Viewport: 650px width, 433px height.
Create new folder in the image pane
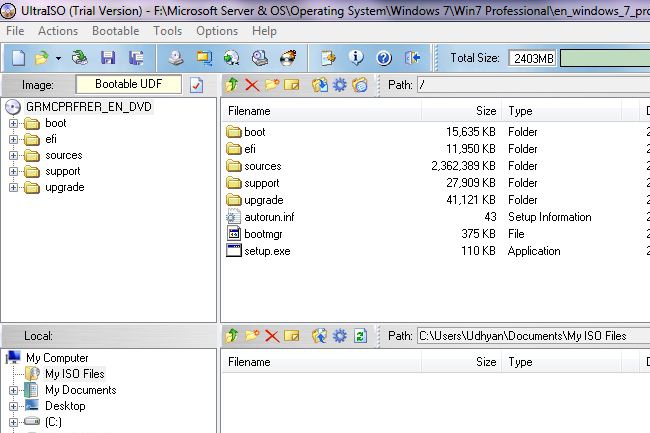272,85
